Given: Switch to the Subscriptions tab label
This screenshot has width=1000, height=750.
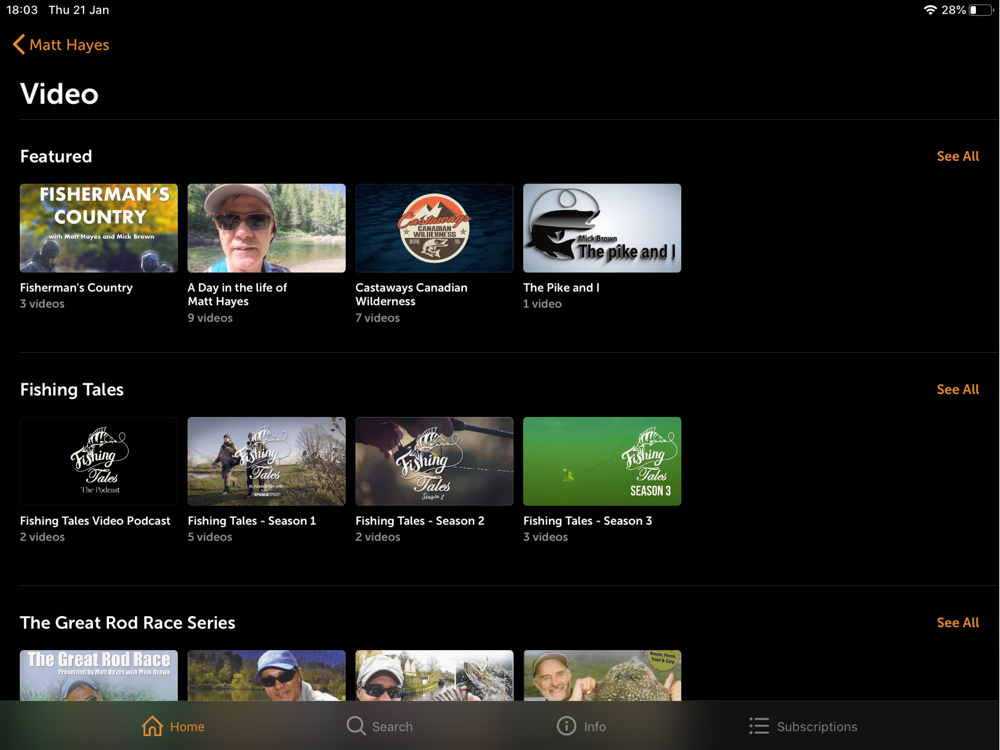Looking at the screenshot, I should pos(817,726).
